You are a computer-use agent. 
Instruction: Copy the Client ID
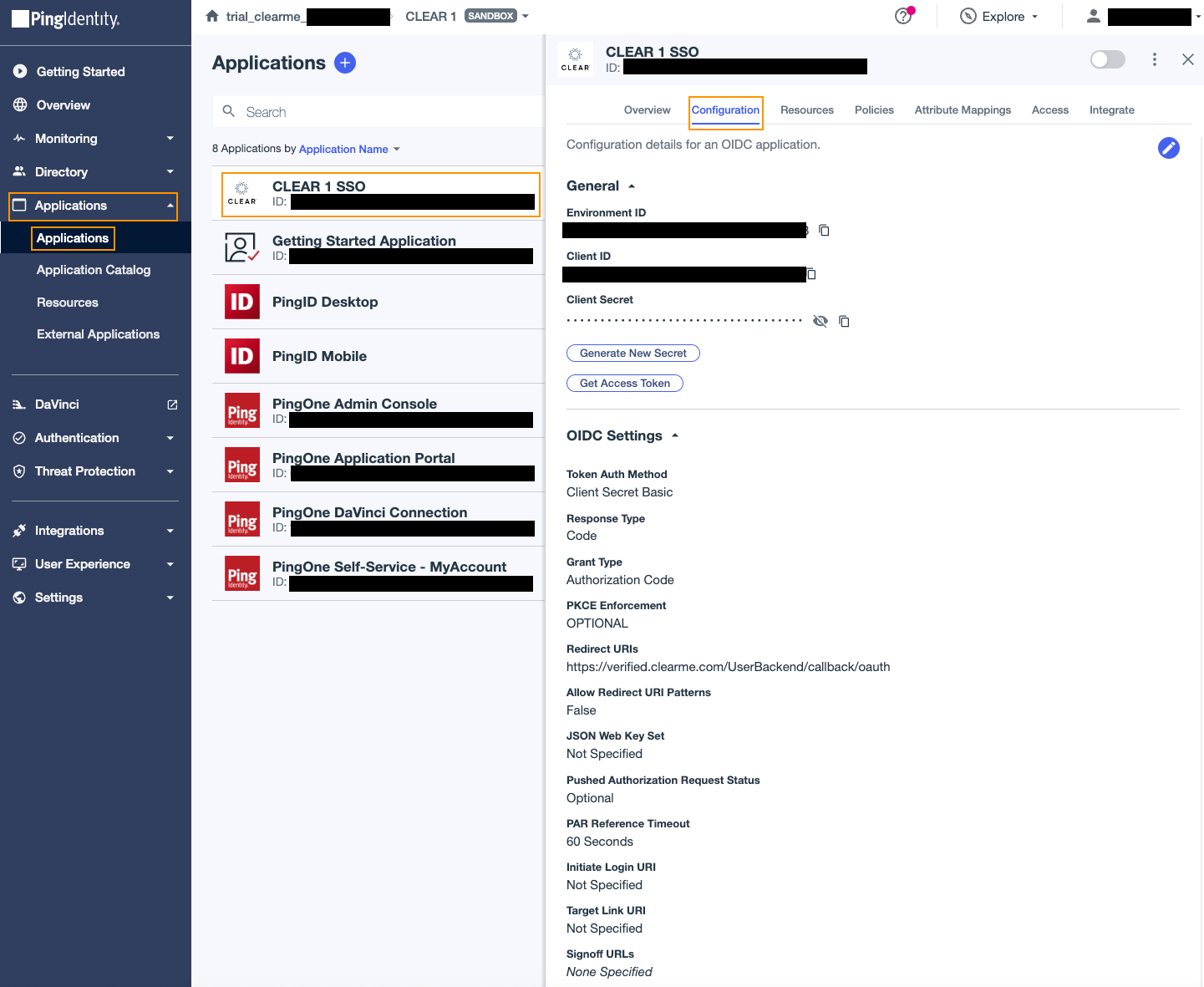click(810, 273)
